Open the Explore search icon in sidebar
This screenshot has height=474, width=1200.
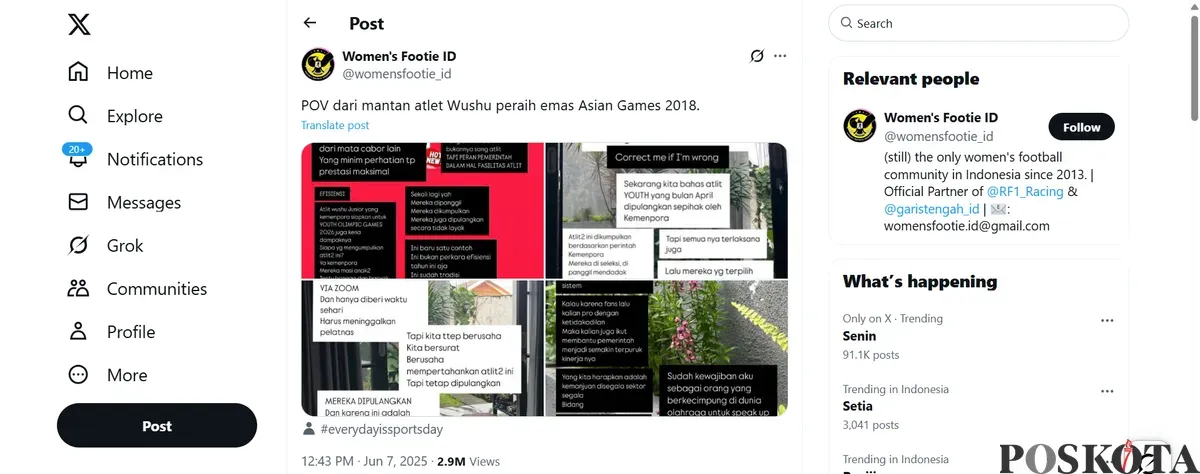point(78,116)
